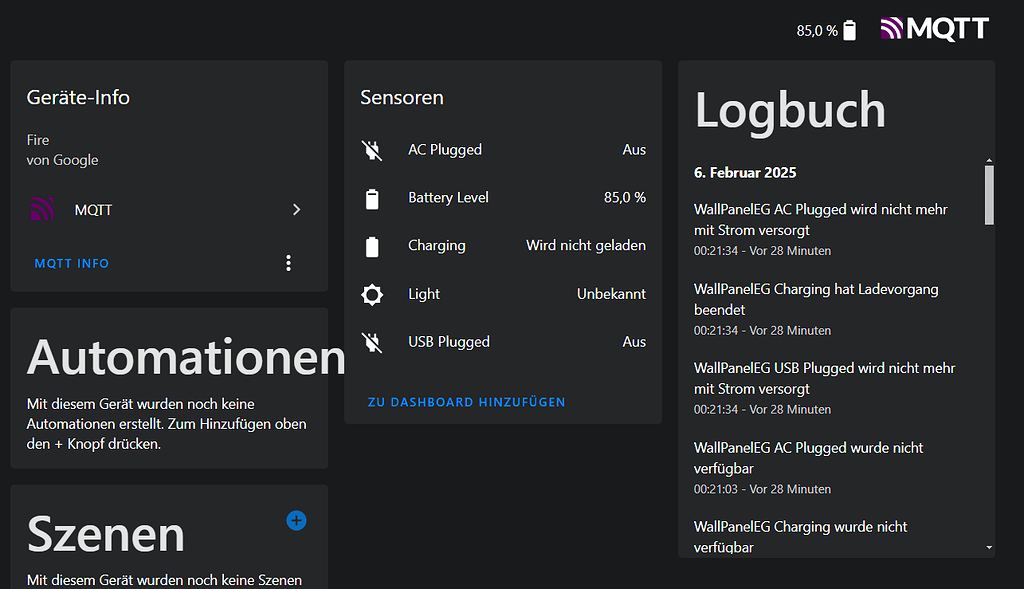Click ZU DASHBOARD HINZUFÜGEN under the sensors
1024x589 pixels.
tap(465, 401)
